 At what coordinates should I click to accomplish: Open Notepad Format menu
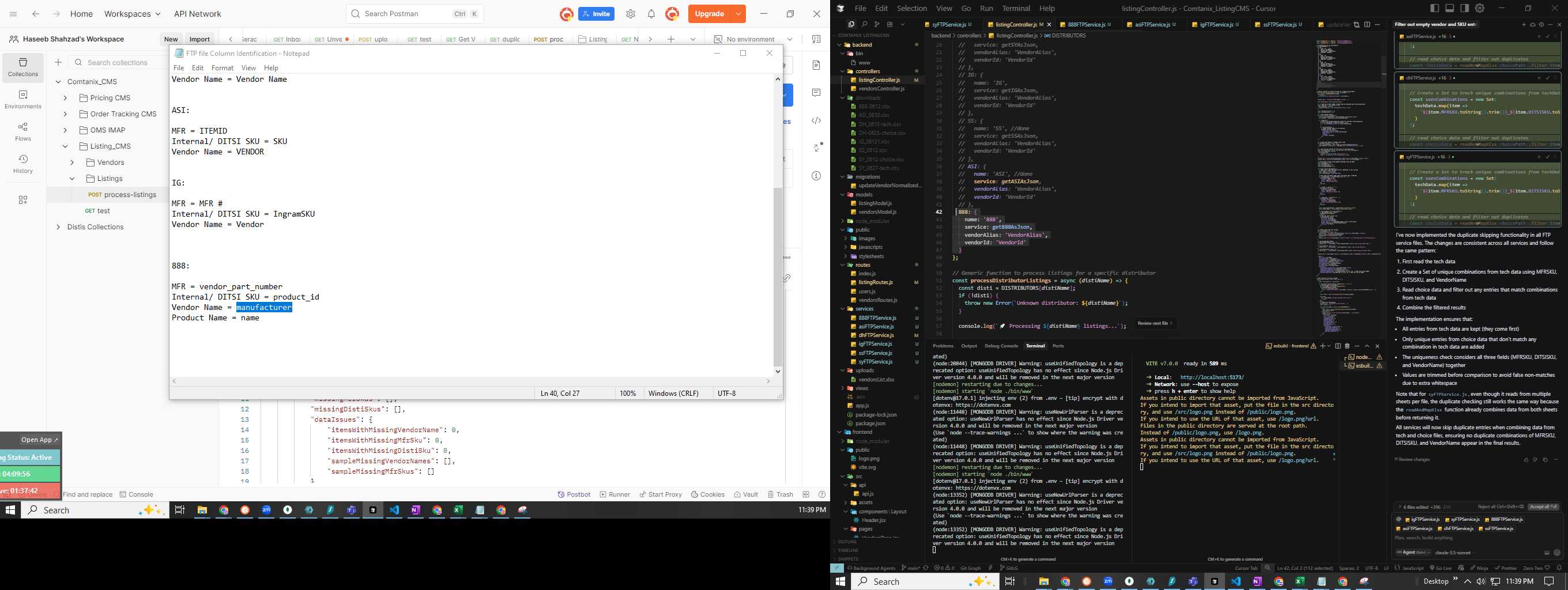[x=222, y=67]
